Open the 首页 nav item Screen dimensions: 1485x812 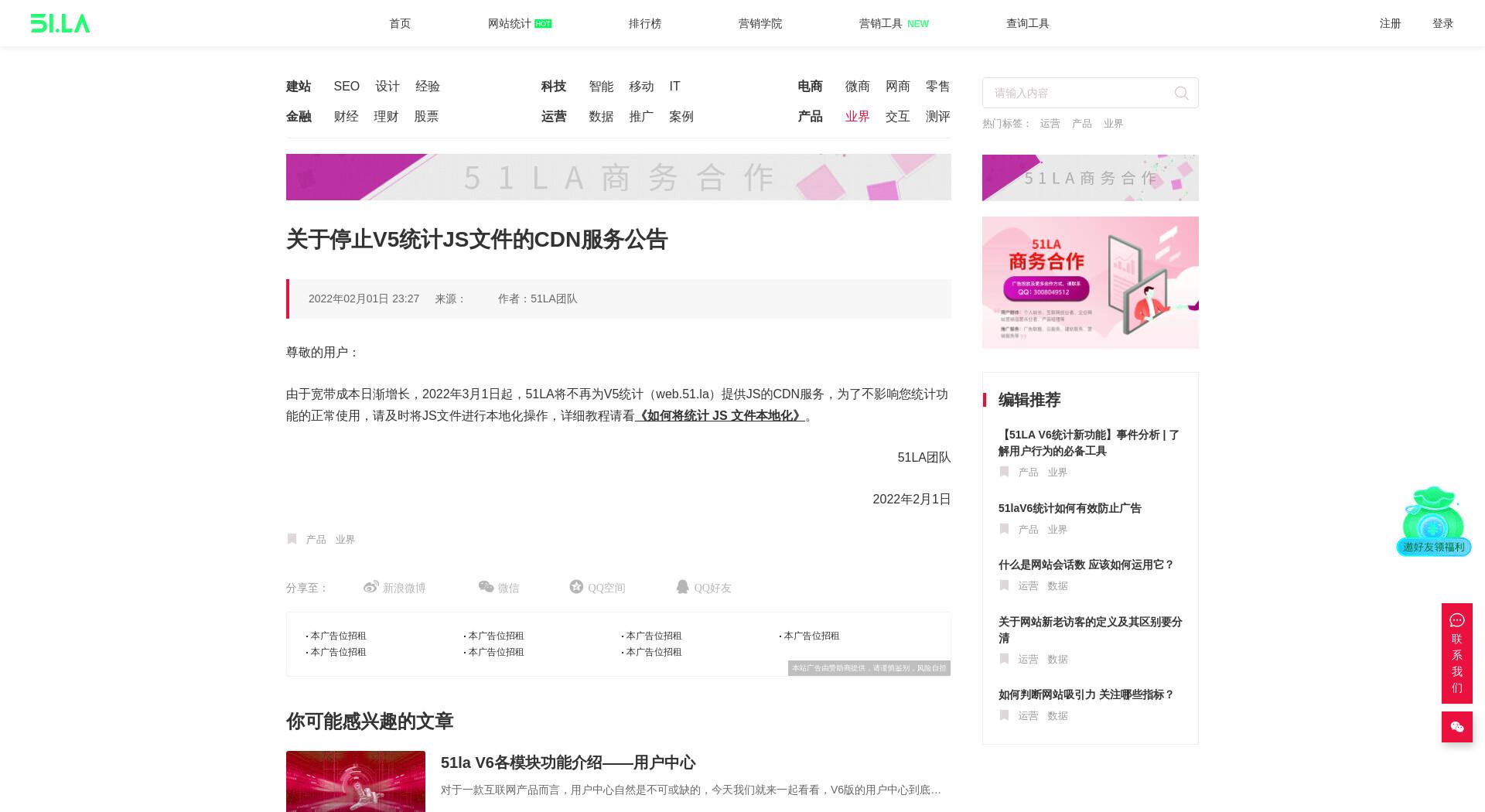(400, 23)
